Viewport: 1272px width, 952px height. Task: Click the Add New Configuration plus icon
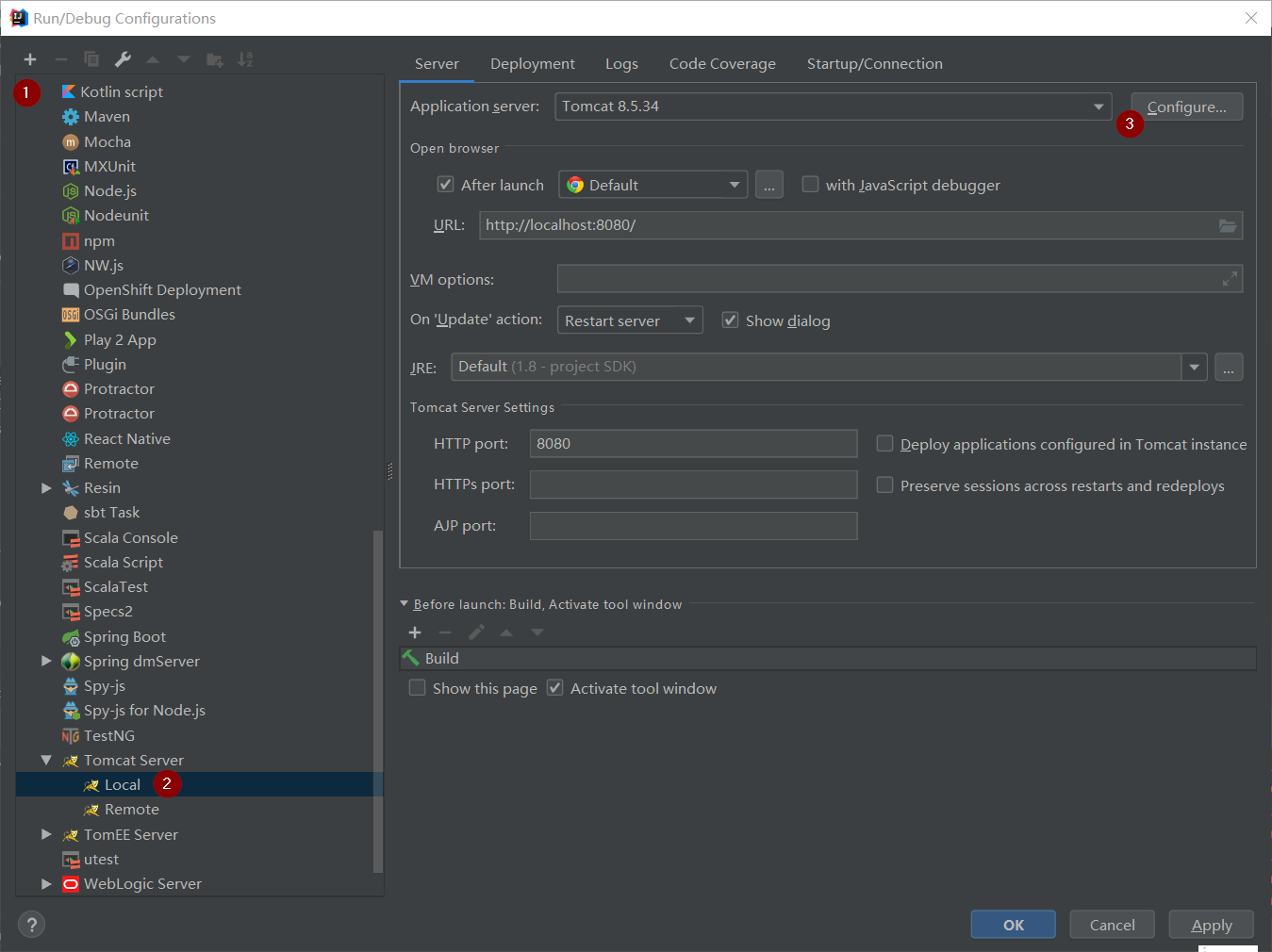click(x=30, y=59)
